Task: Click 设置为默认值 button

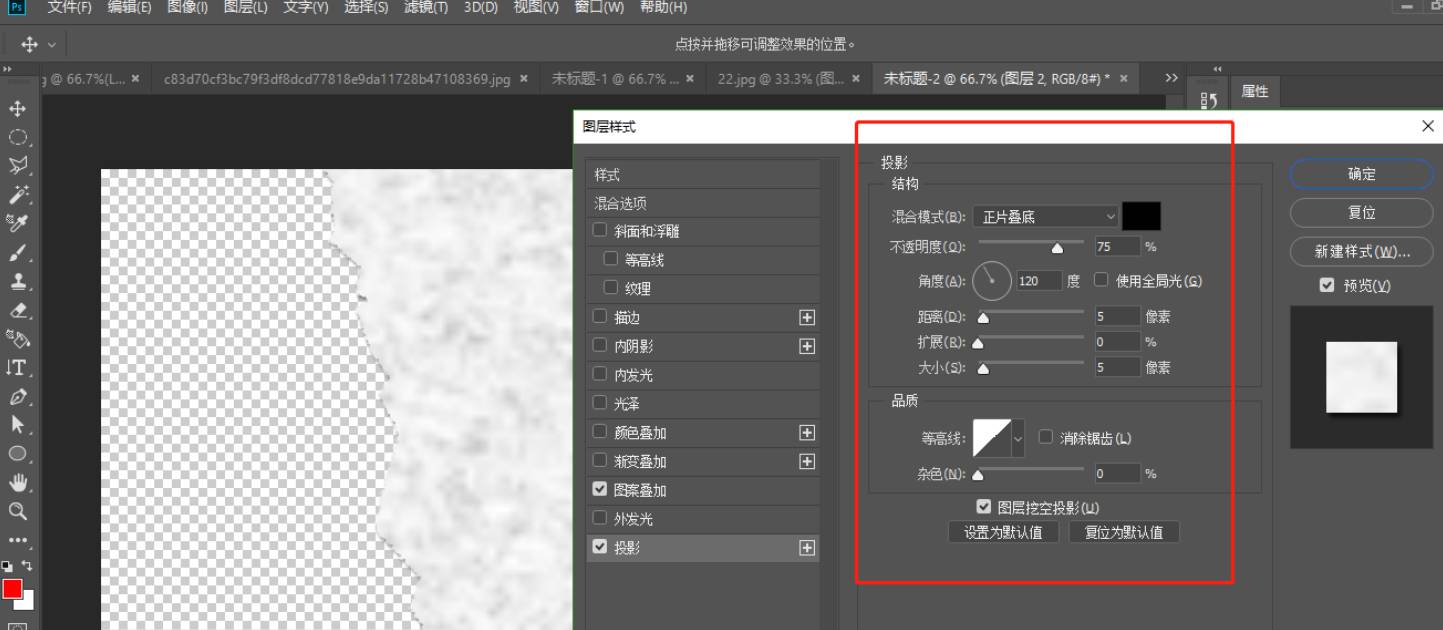Action: (1003, 533)
